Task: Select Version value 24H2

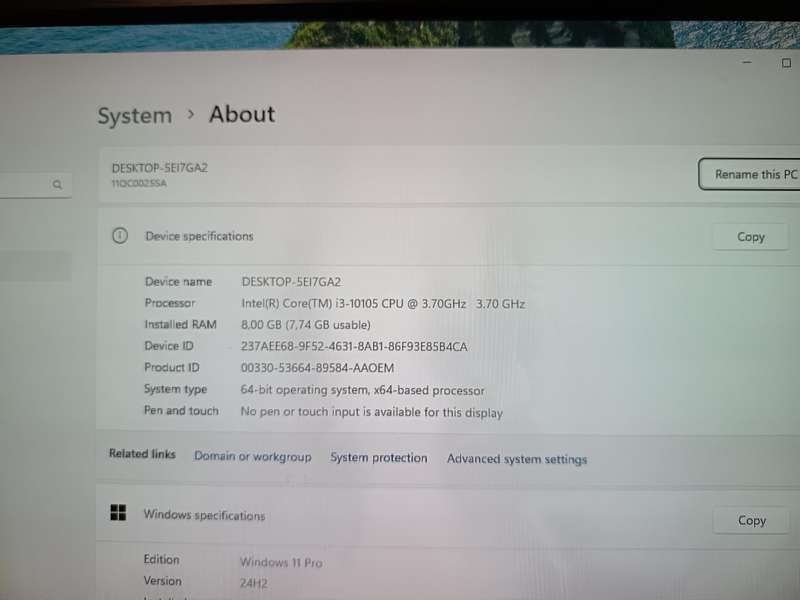Action: click(x=254, y=583)
